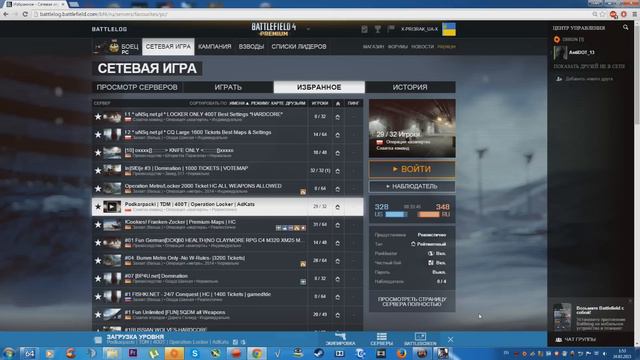Open the trophy awards icon in header
The height and width of the screenshot is (360, 640).
point(378,29)
